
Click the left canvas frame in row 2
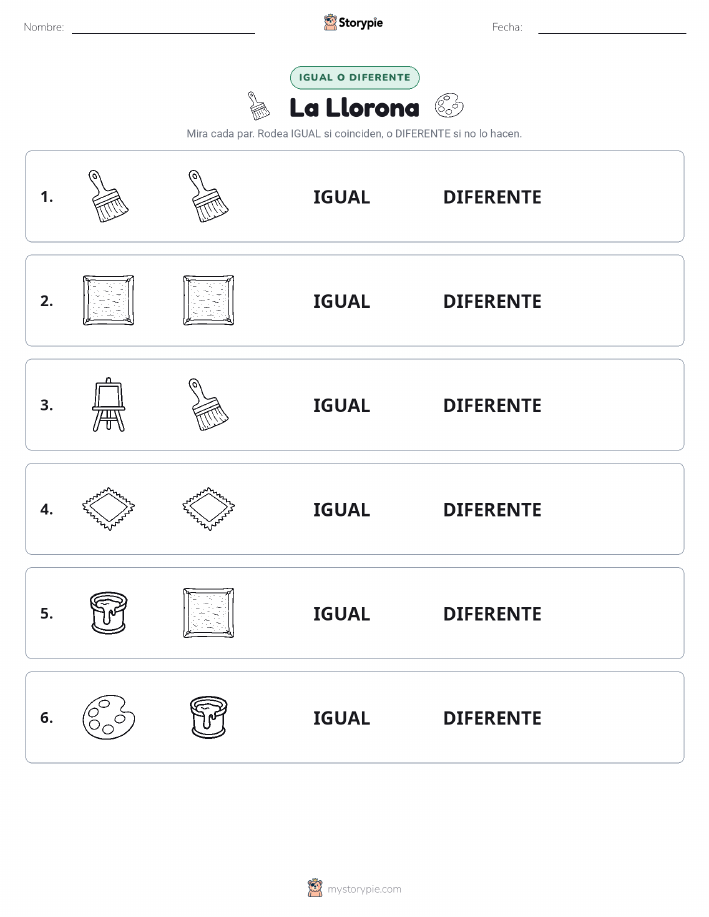[109, 300]
